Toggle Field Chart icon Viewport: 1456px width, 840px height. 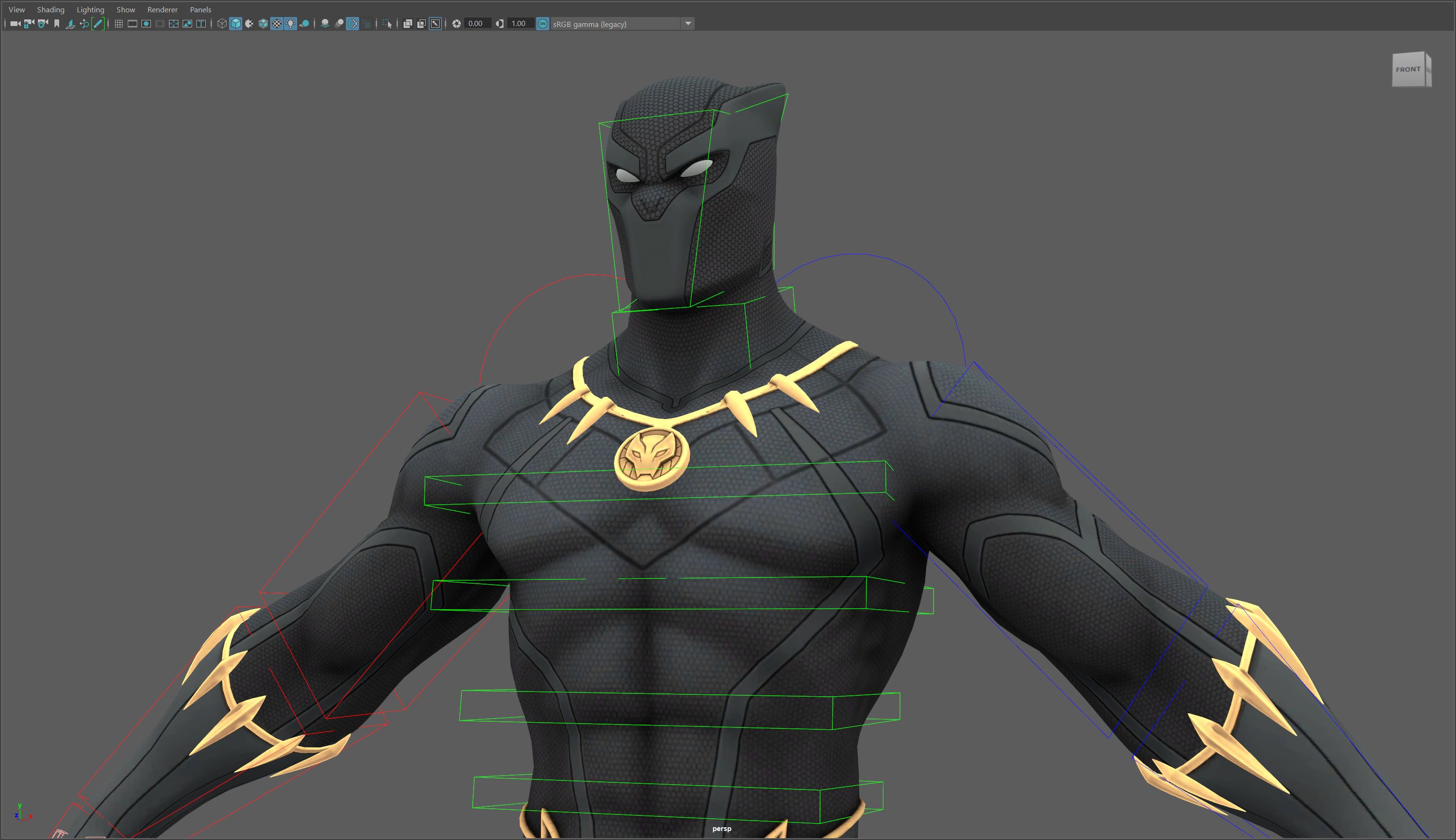(x=174, y=24)
